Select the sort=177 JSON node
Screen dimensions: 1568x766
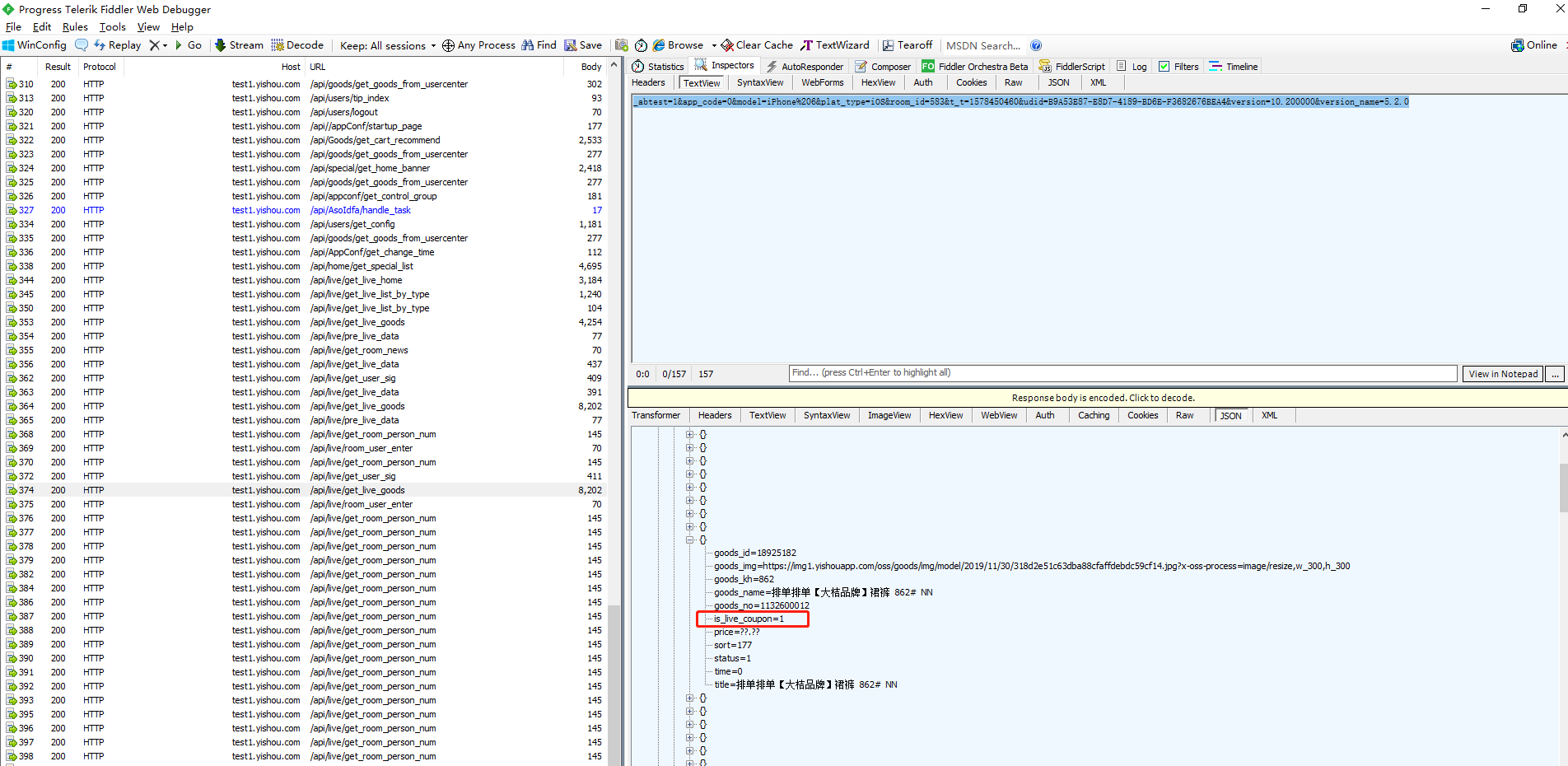733,645
